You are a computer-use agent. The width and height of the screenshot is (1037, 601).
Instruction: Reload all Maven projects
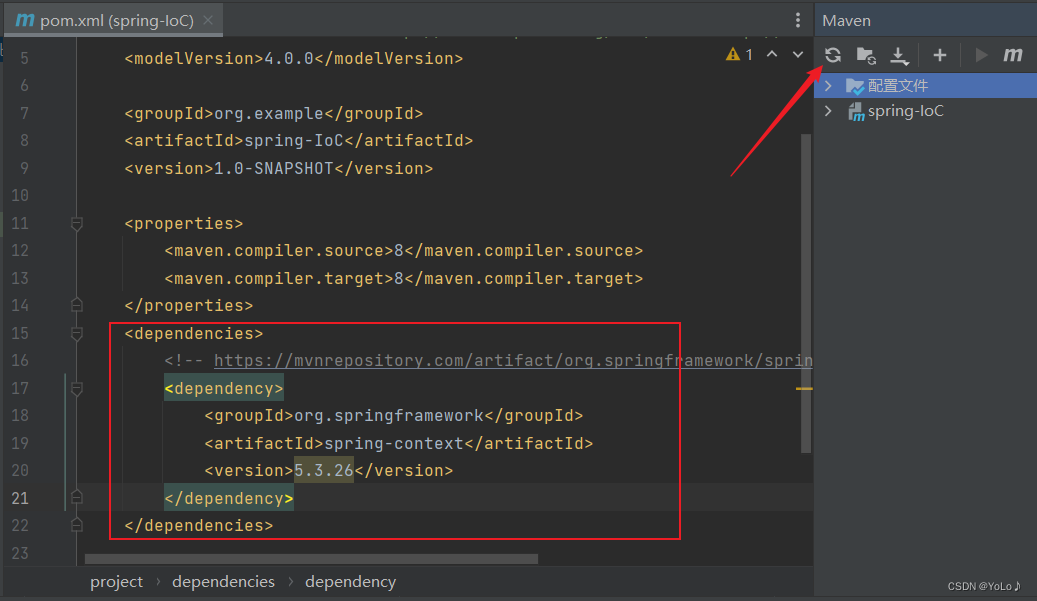[x=833, y=55]
